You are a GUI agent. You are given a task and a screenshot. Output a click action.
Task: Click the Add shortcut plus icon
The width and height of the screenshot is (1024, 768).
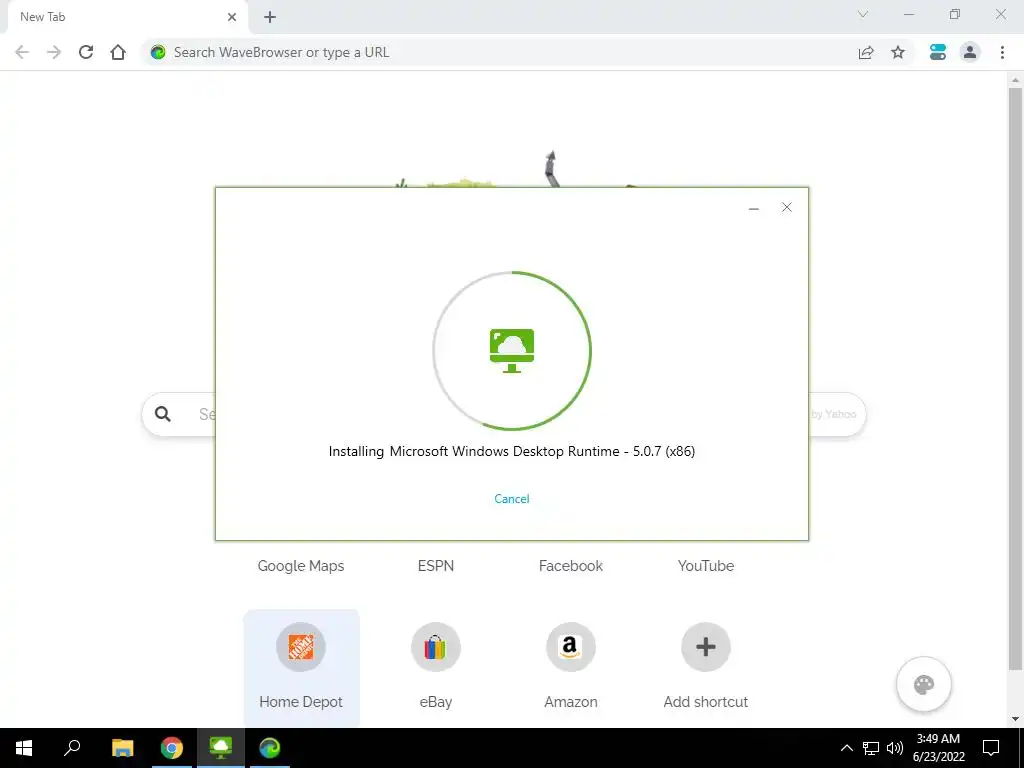coord(706,647)
